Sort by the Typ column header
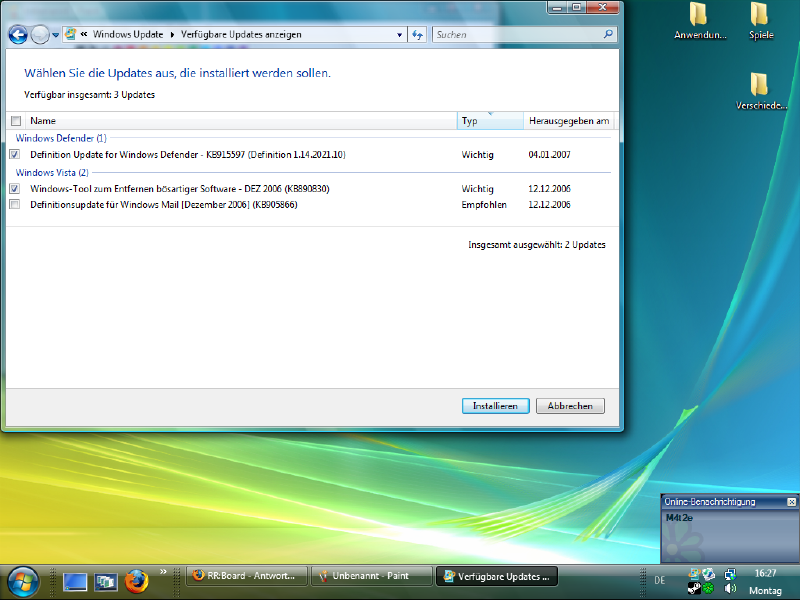 click(x=490, y=121)
